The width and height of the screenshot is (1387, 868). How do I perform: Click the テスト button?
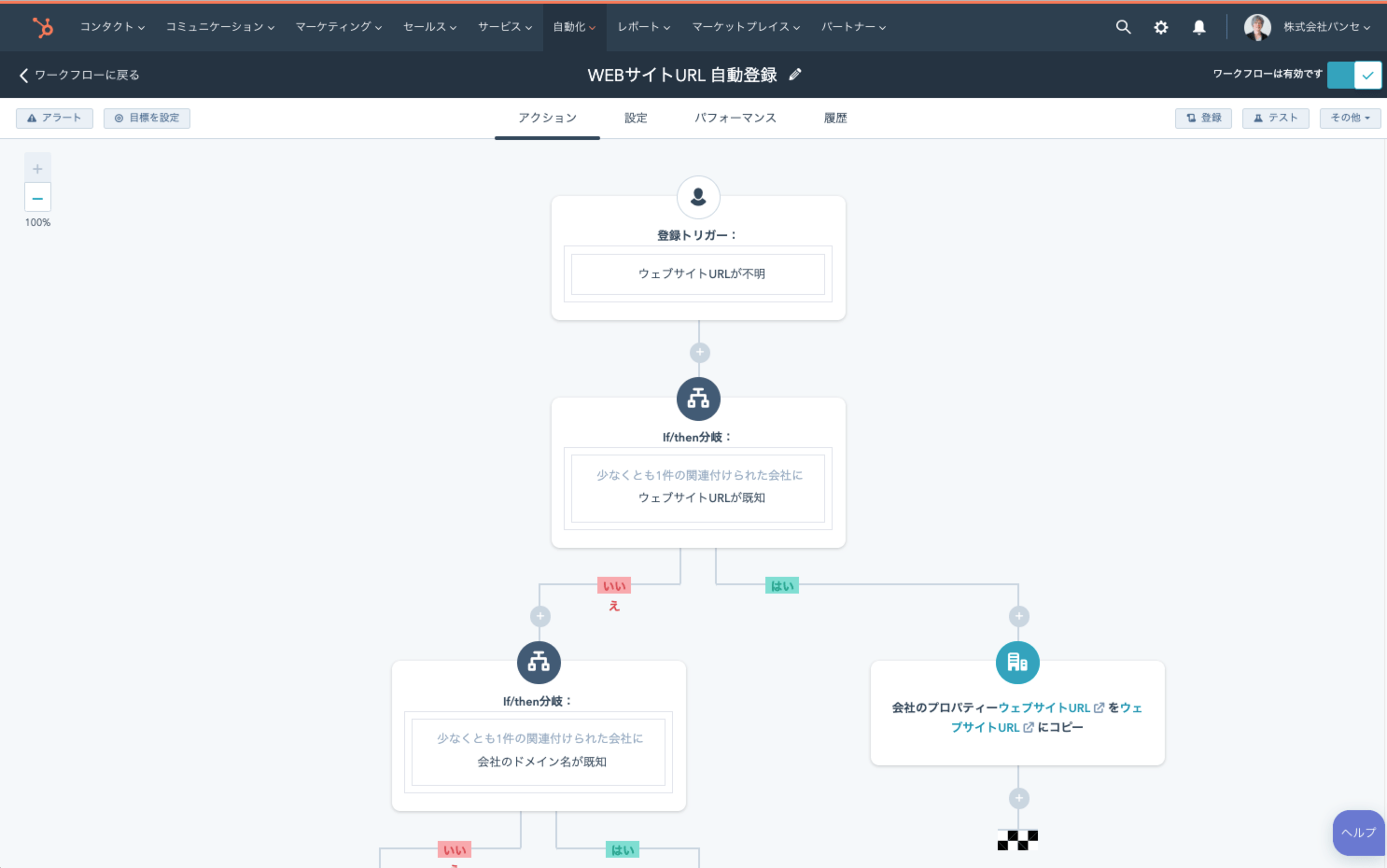[x=1275, y=118]
